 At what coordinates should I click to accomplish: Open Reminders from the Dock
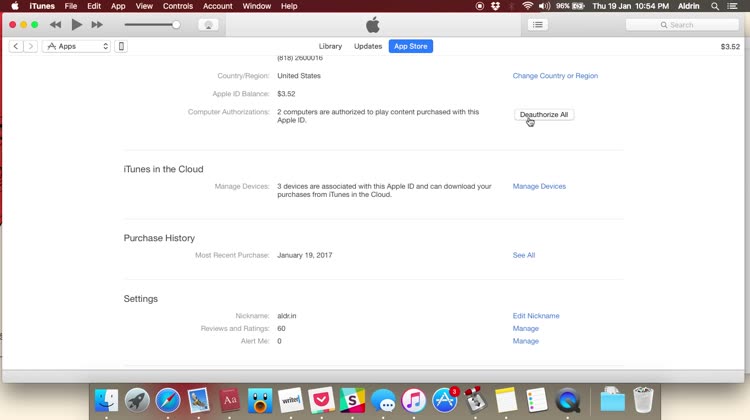pyautogui.click(x=537, y=400)
